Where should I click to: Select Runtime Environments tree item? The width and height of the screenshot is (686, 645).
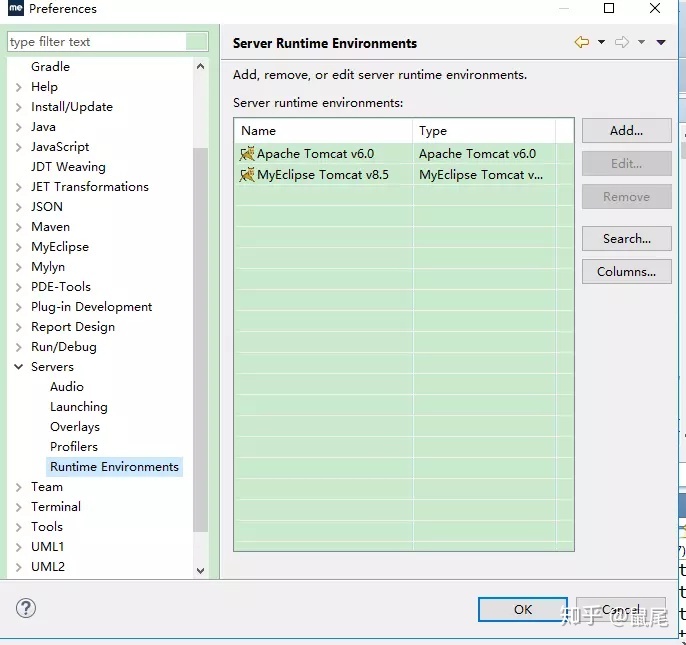click(114, 467)
